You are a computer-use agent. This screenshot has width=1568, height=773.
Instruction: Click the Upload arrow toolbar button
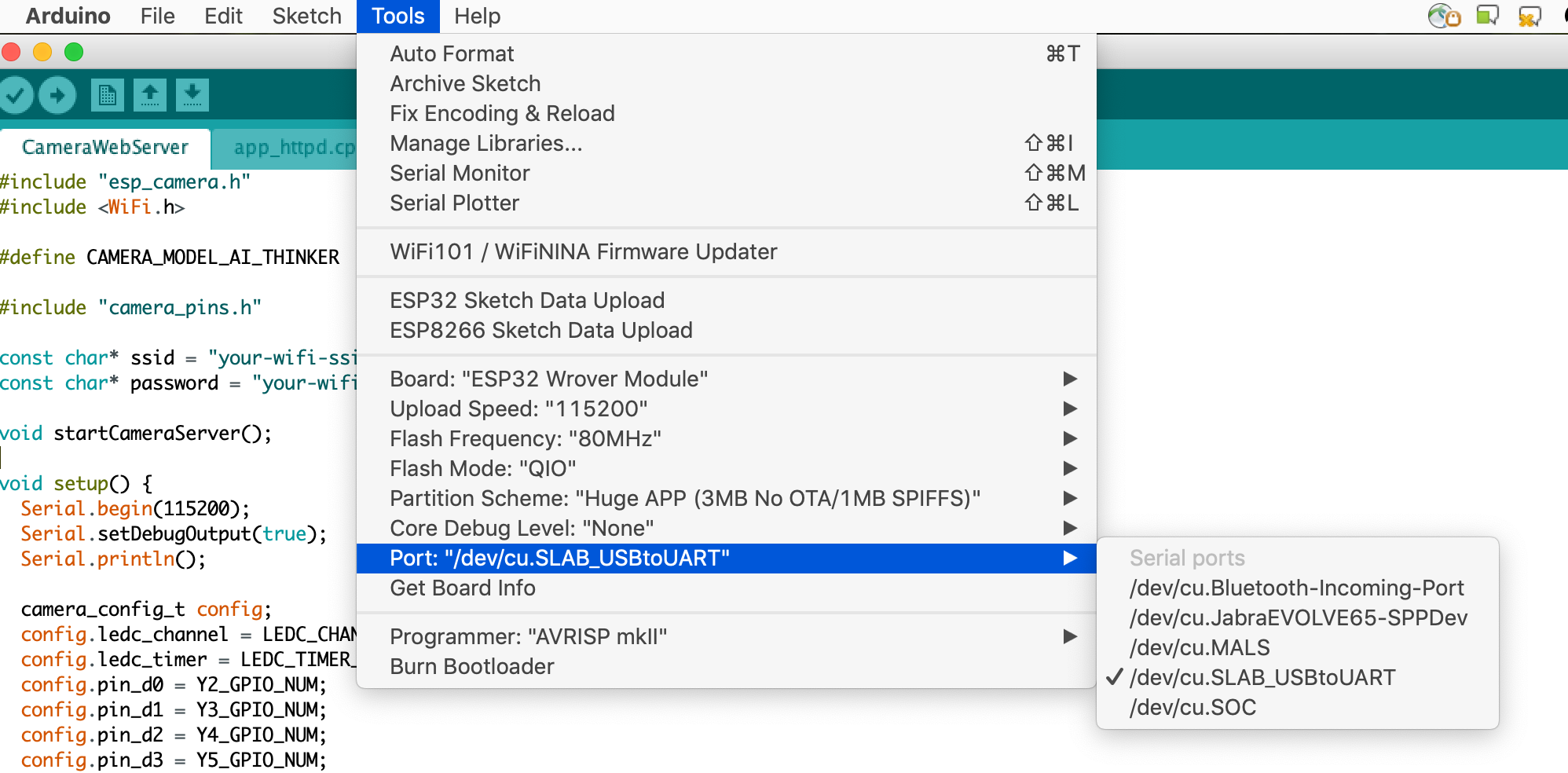[57, 96]
